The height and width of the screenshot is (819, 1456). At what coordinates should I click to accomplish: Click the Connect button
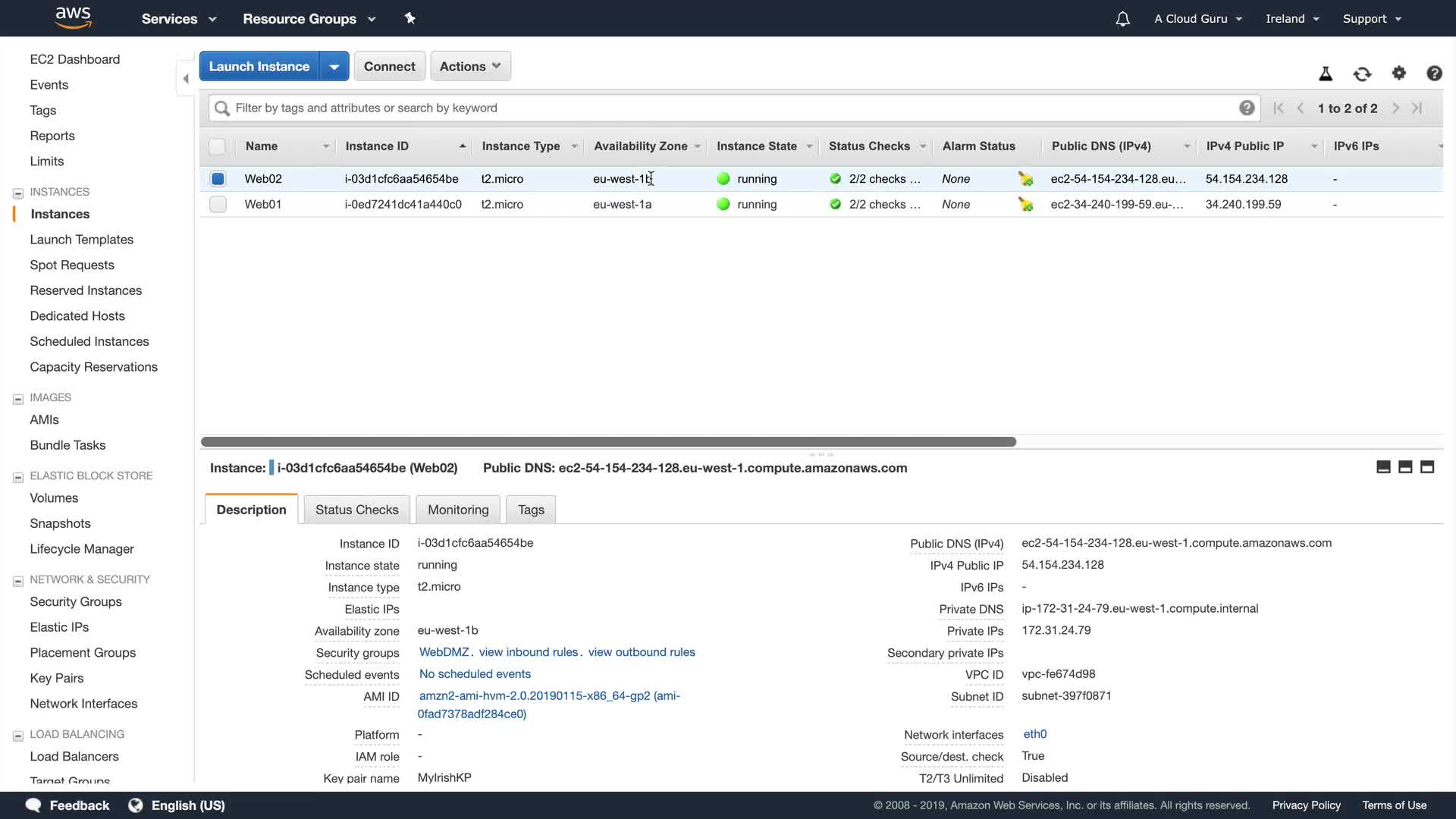point(389,66)
